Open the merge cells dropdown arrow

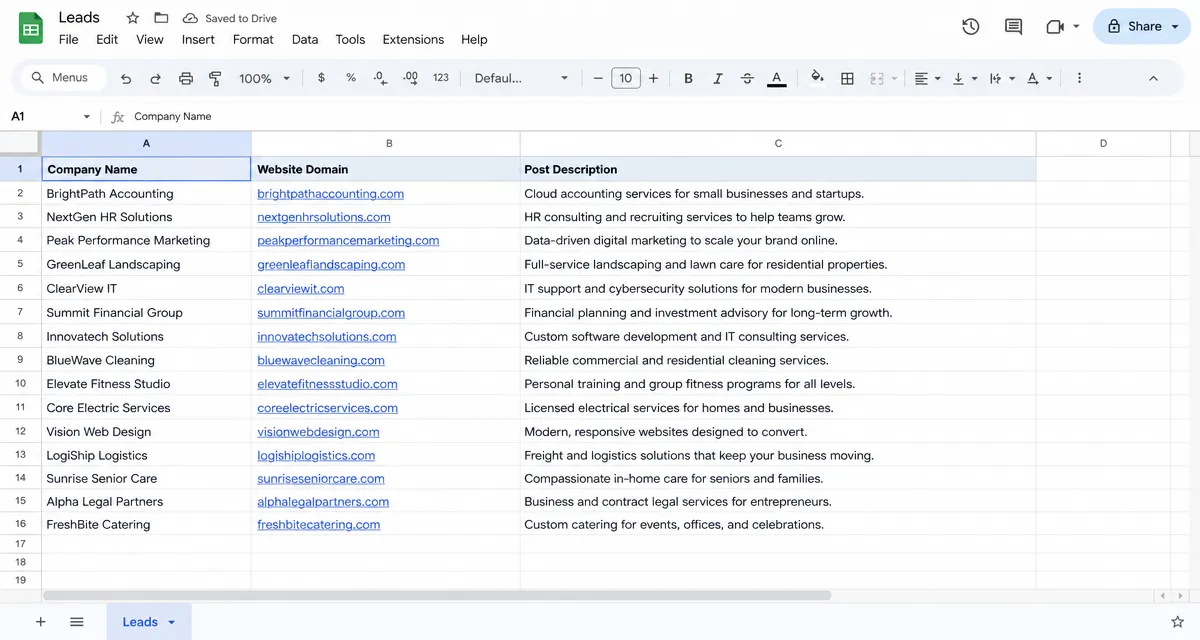point(894,78)
